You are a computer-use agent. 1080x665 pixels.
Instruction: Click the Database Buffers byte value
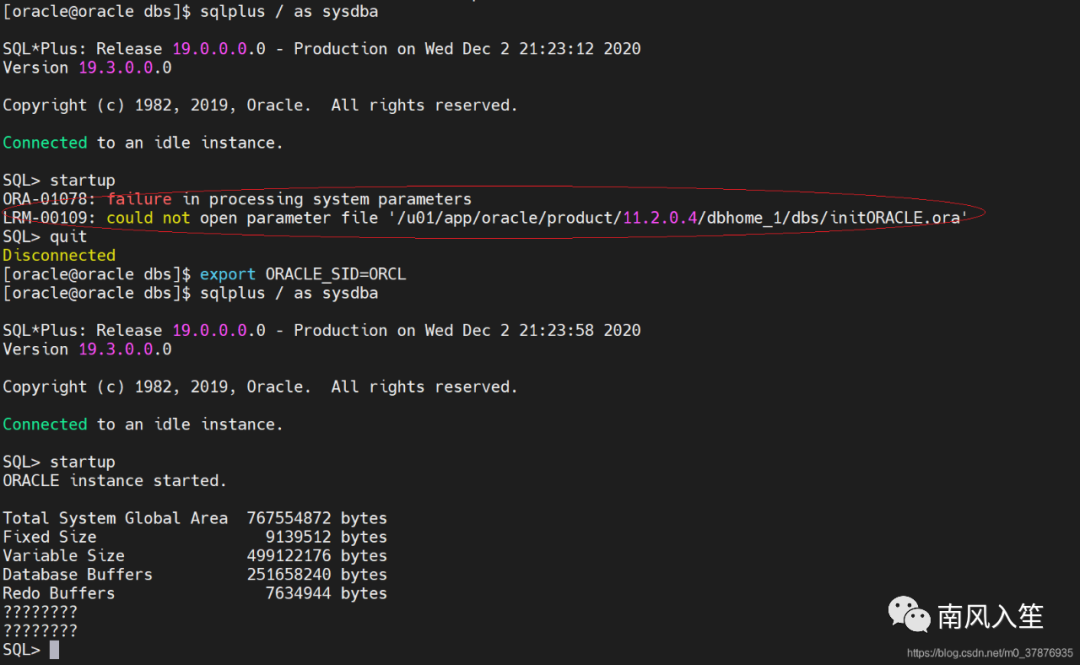click(289, 575)
